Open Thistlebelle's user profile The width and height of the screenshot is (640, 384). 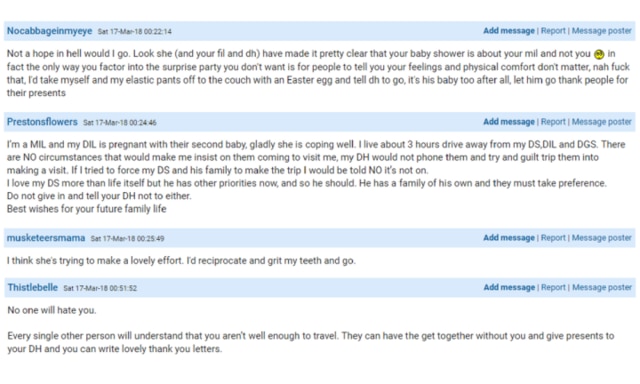click(x=33, y=287)
